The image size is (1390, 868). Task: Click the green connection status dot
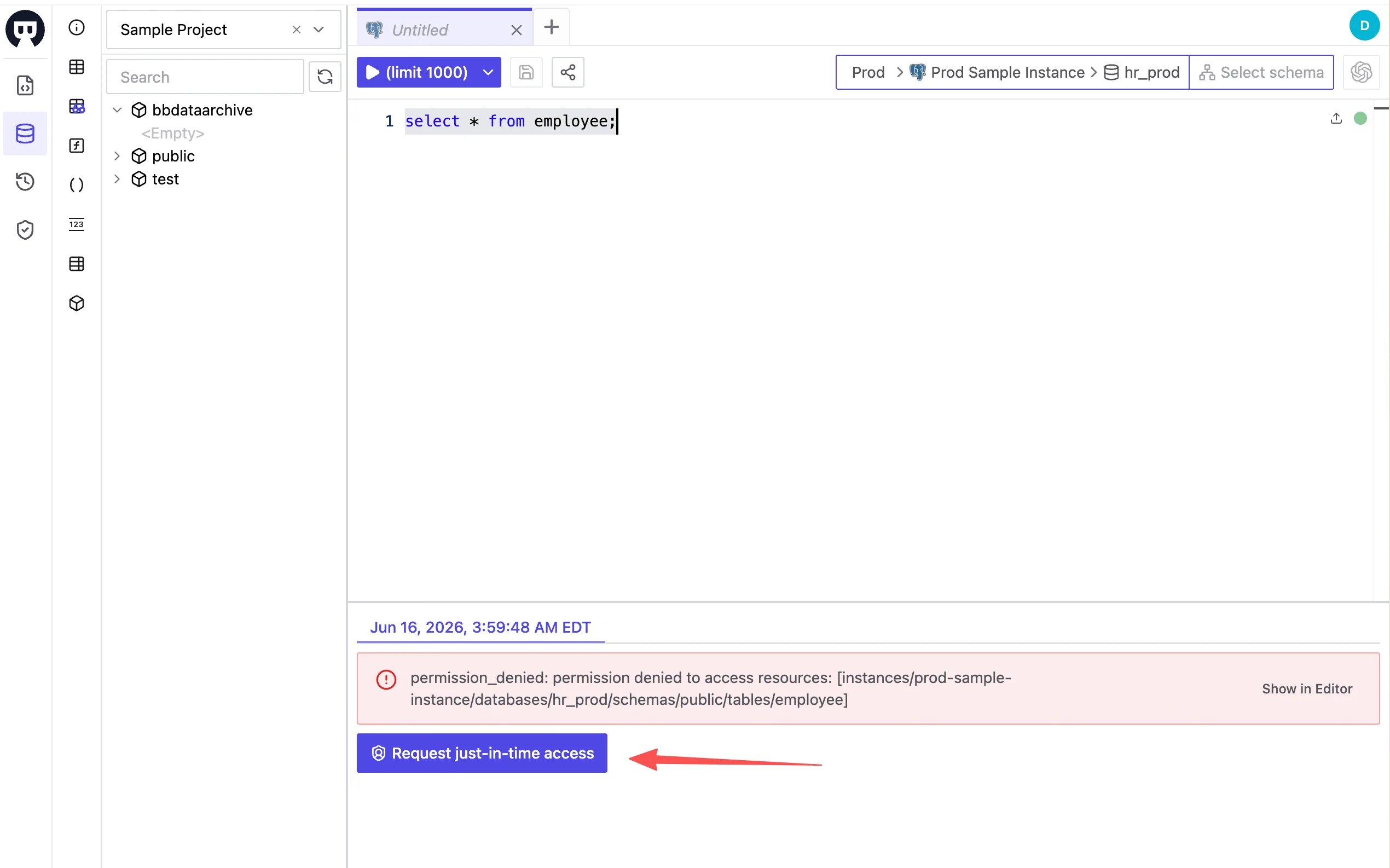(x=1360, y=118)
